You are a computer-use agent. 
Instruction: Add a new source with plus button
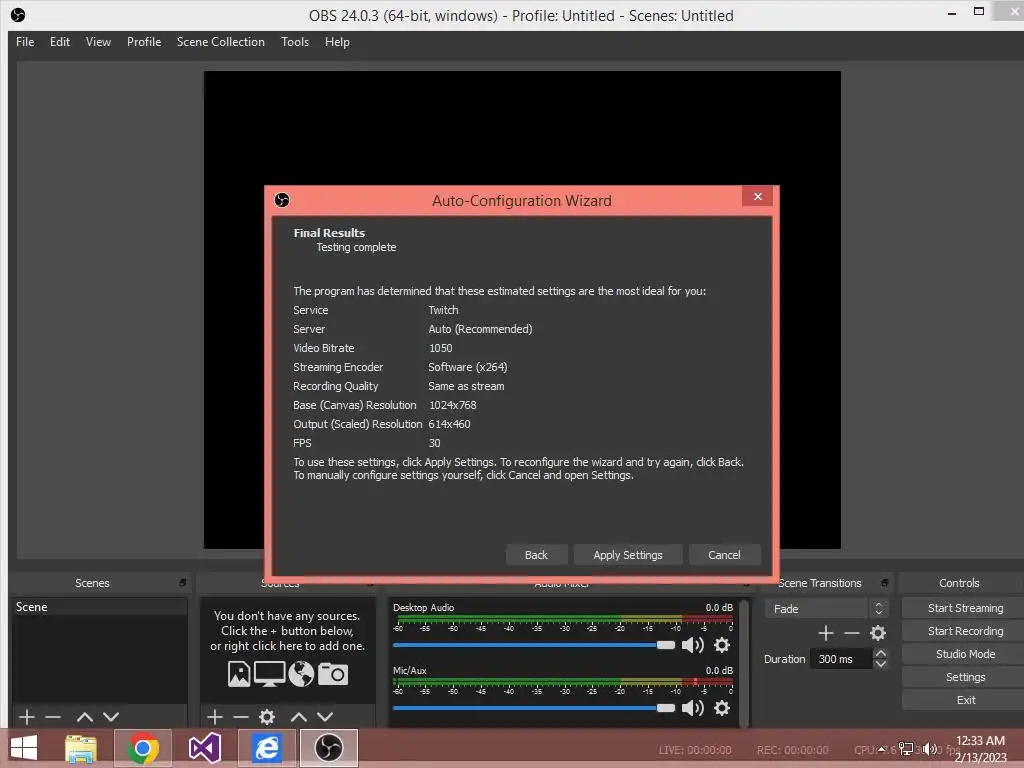(214, 717)
